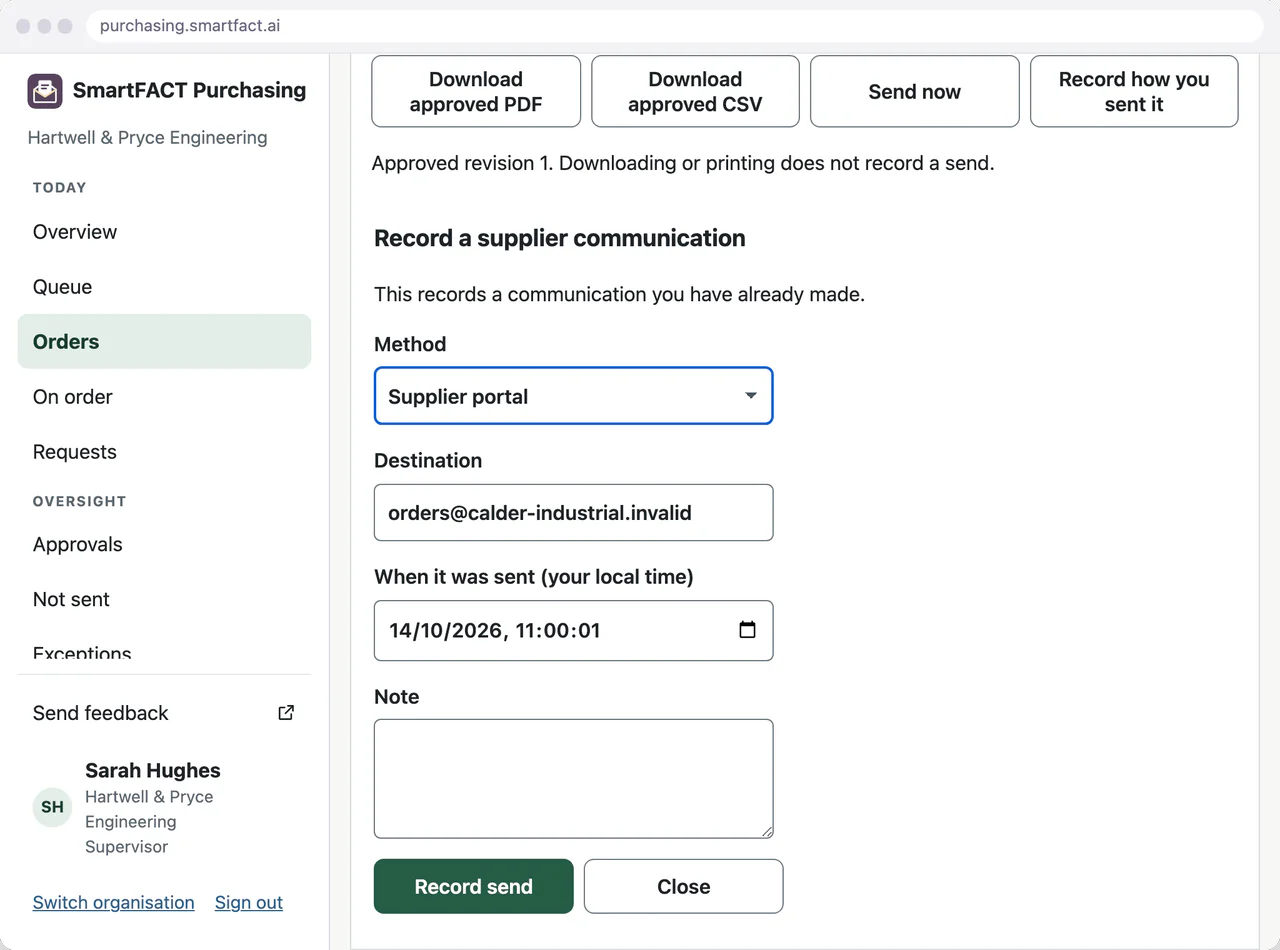Click the Record a supplier communication heading

pos(560,238)
